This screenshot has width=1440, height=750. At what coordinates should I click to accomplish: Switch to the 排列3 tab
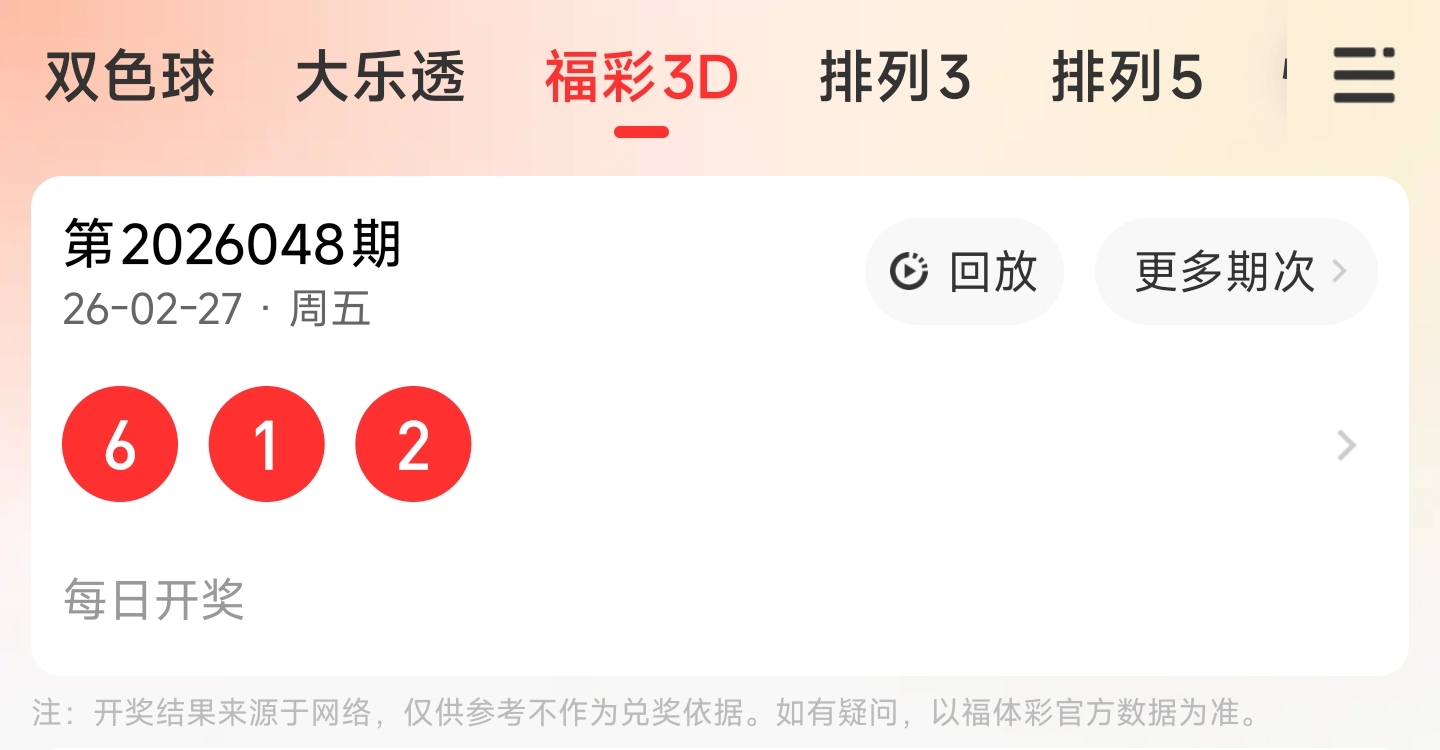(x=895, y=78)
